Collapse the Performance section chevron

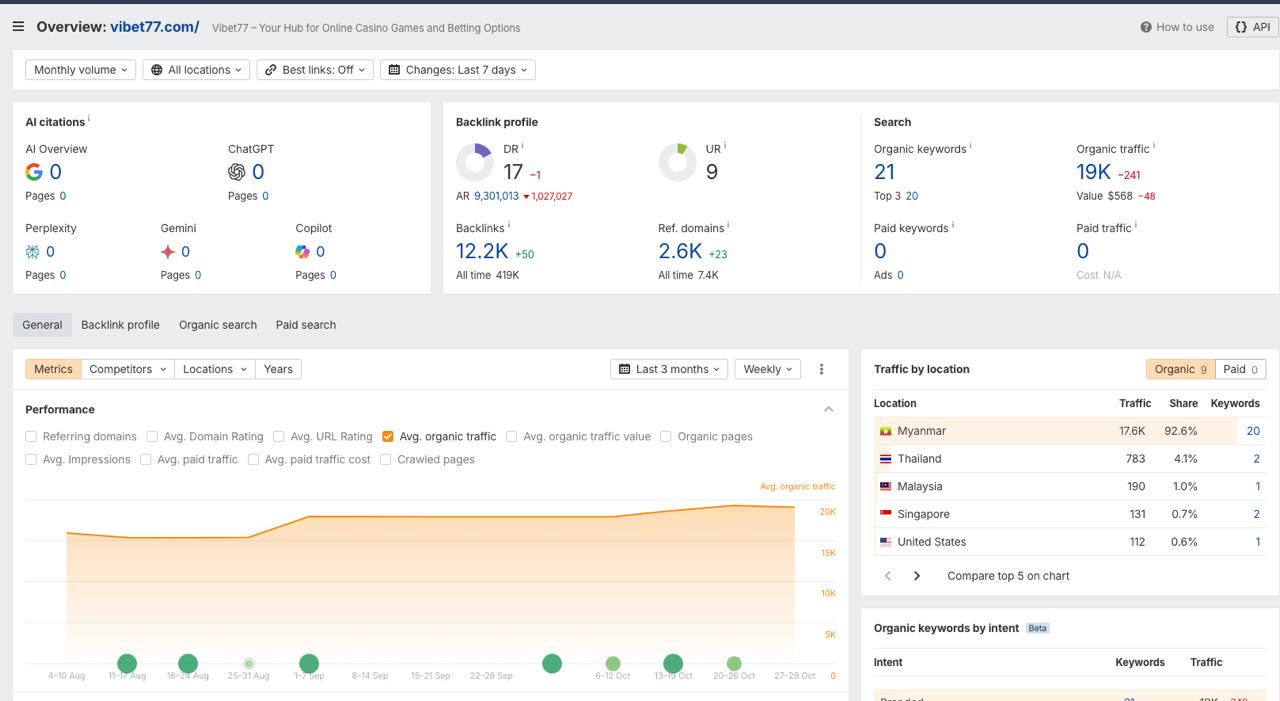point(828,409)
